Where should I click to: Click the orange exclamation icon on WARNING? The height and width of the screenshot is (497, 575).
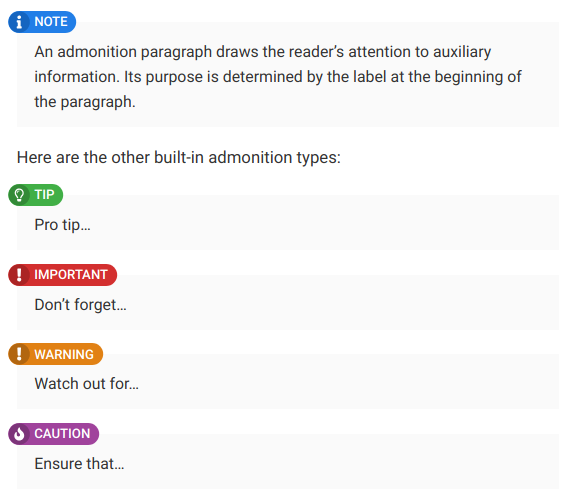click(19, 354)
